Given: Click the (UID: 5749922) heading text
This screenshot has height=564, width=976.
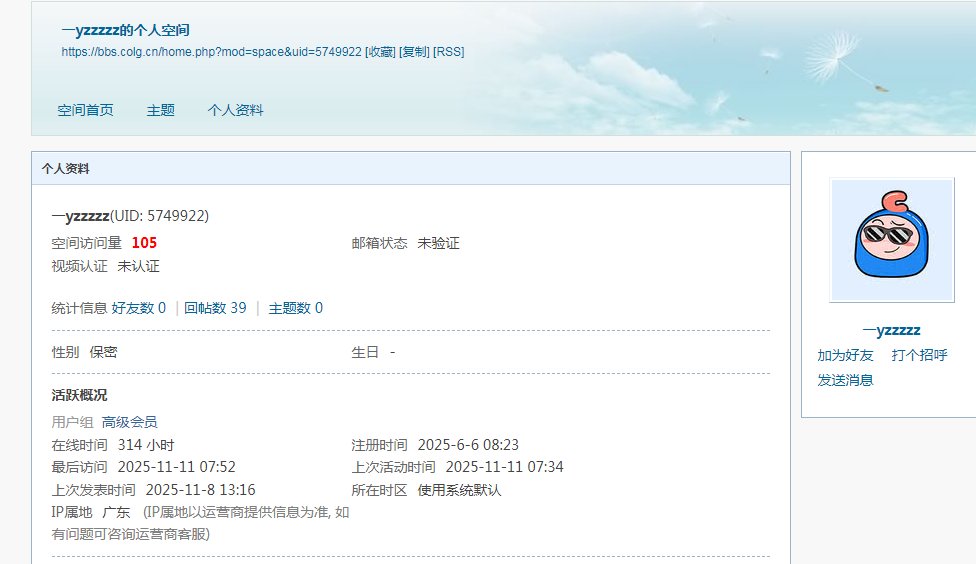Looking at the screenshot, I should click(159, 215).
